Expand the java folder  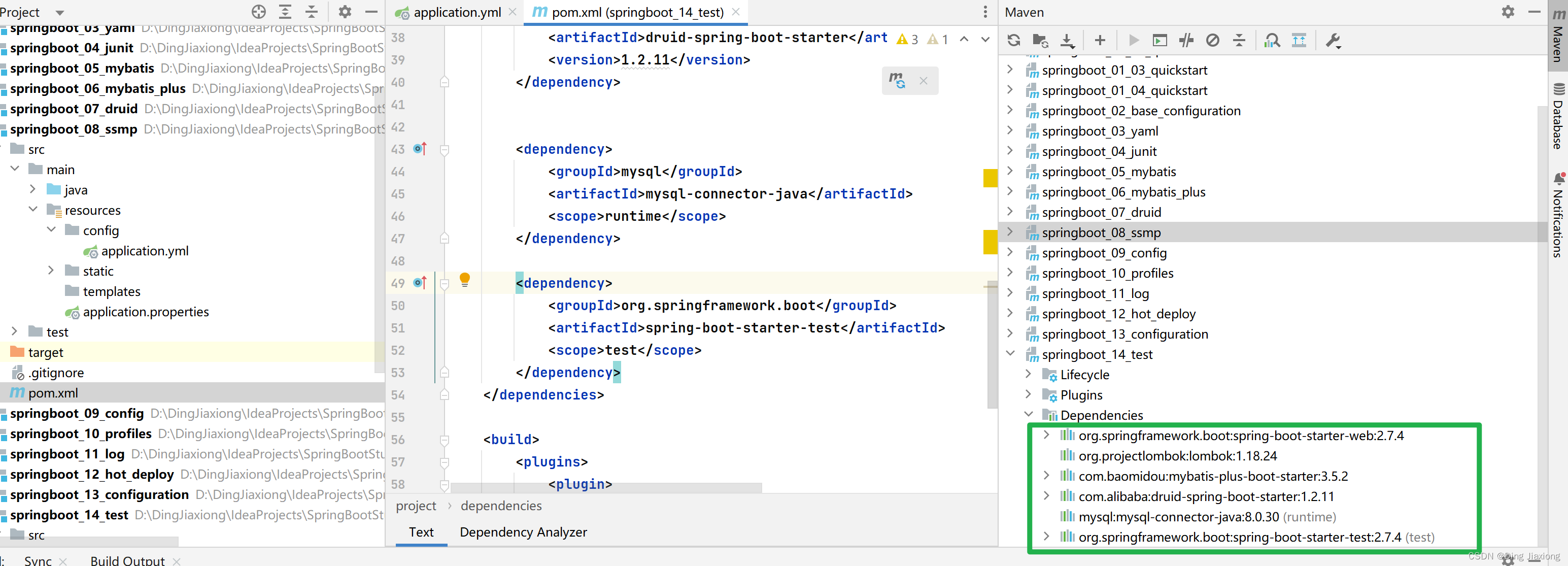[33, 189]
